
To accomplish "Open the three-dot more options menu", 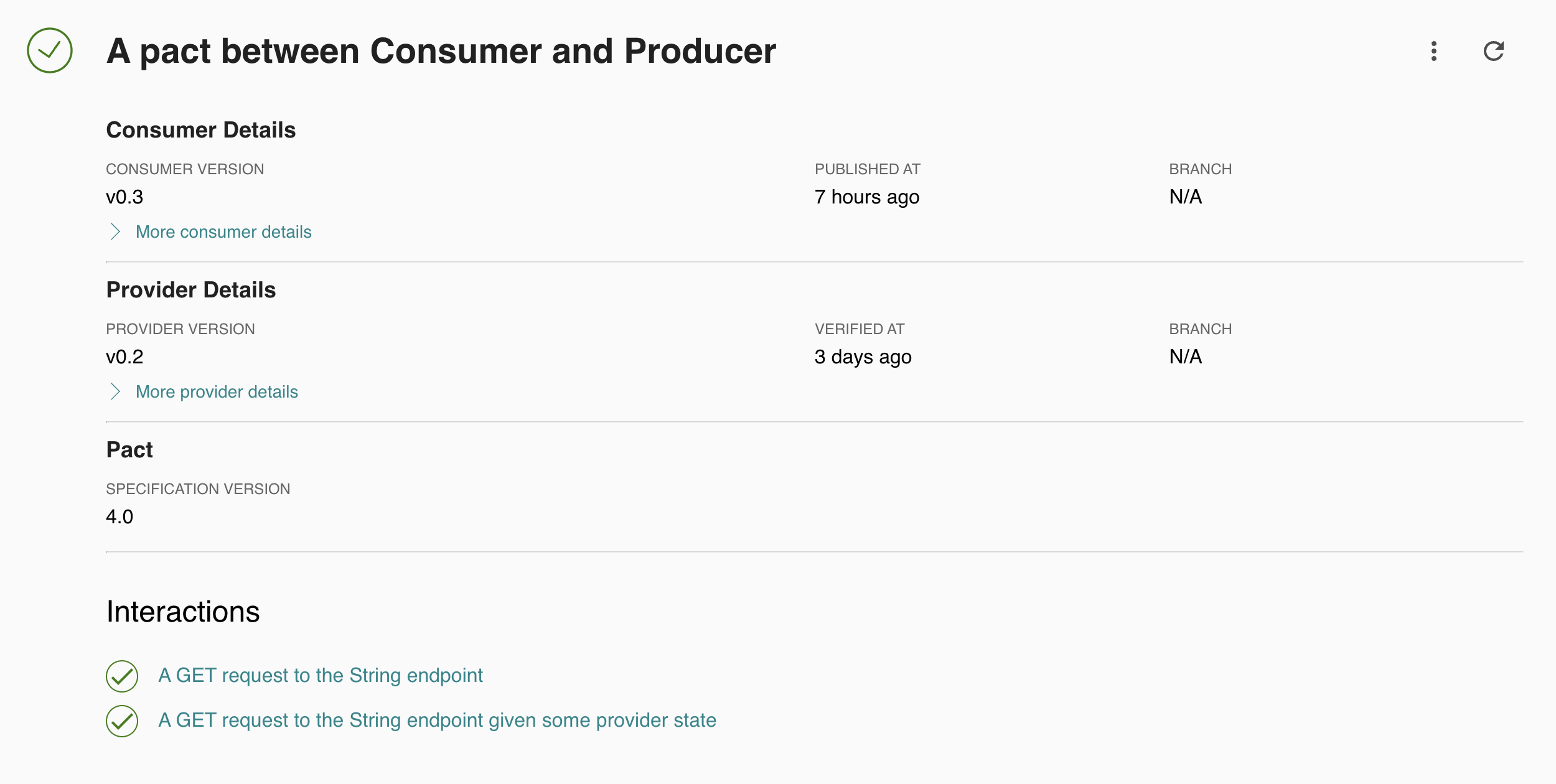I will pyautogui.click(x=1434, y=51).
